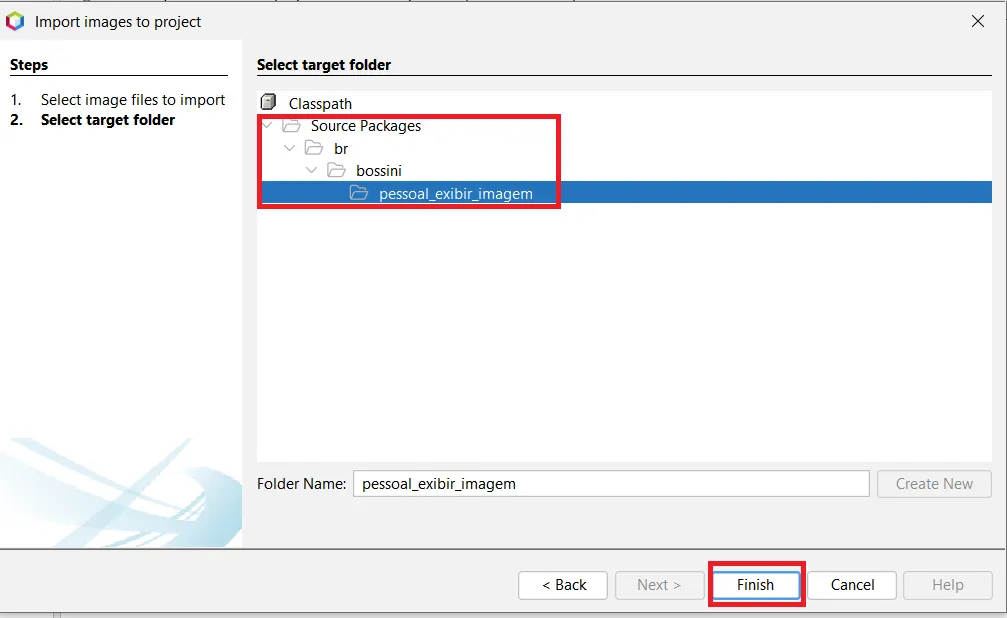Focus the Folder Name input field

[x=611, y=484]
